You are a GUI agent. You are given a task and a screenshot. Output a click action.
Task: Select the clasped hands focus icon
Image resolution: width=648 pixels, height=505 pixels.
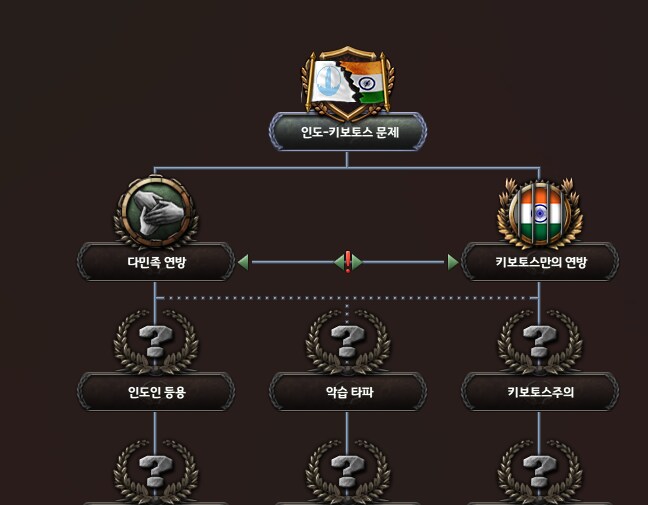pyautogui.click(x=156, y=212)
